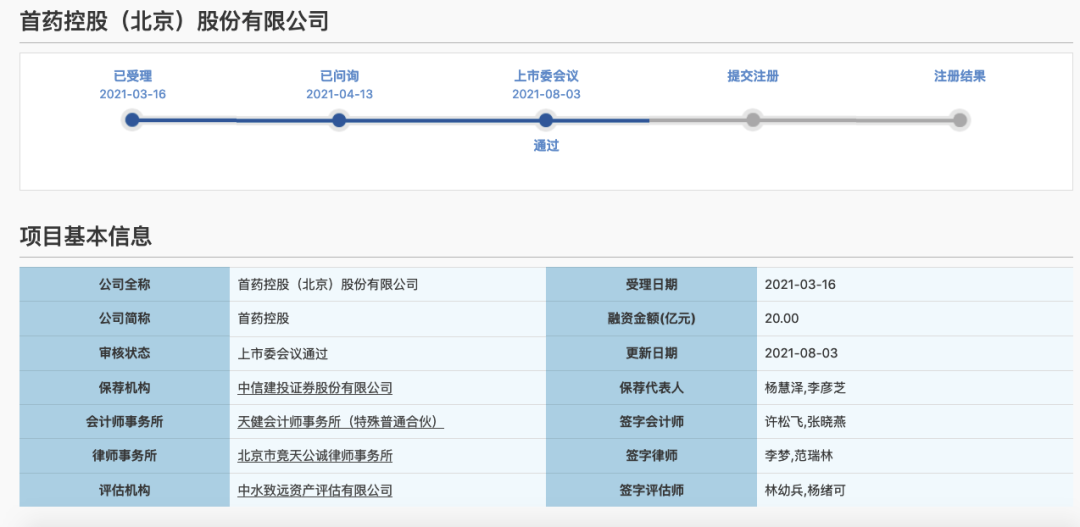Viewport: 1080px width, 527px height.
Task: Open appraiser link 中水致远资产评估有限公司
Action: pos(315,490)
